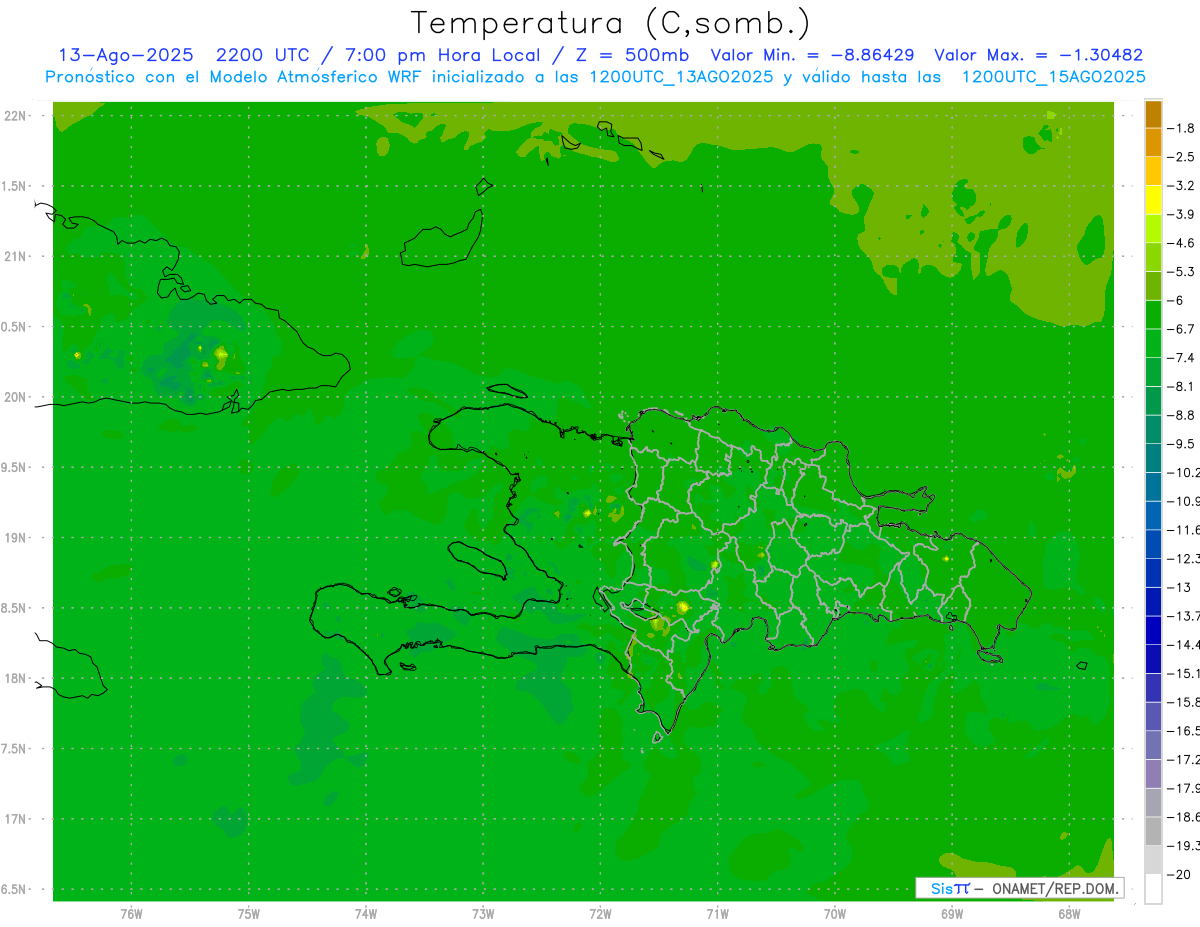The width and height of the screenshot is (1200, 927).
Task: Click the white swatch below -20
Action: 1153,889
